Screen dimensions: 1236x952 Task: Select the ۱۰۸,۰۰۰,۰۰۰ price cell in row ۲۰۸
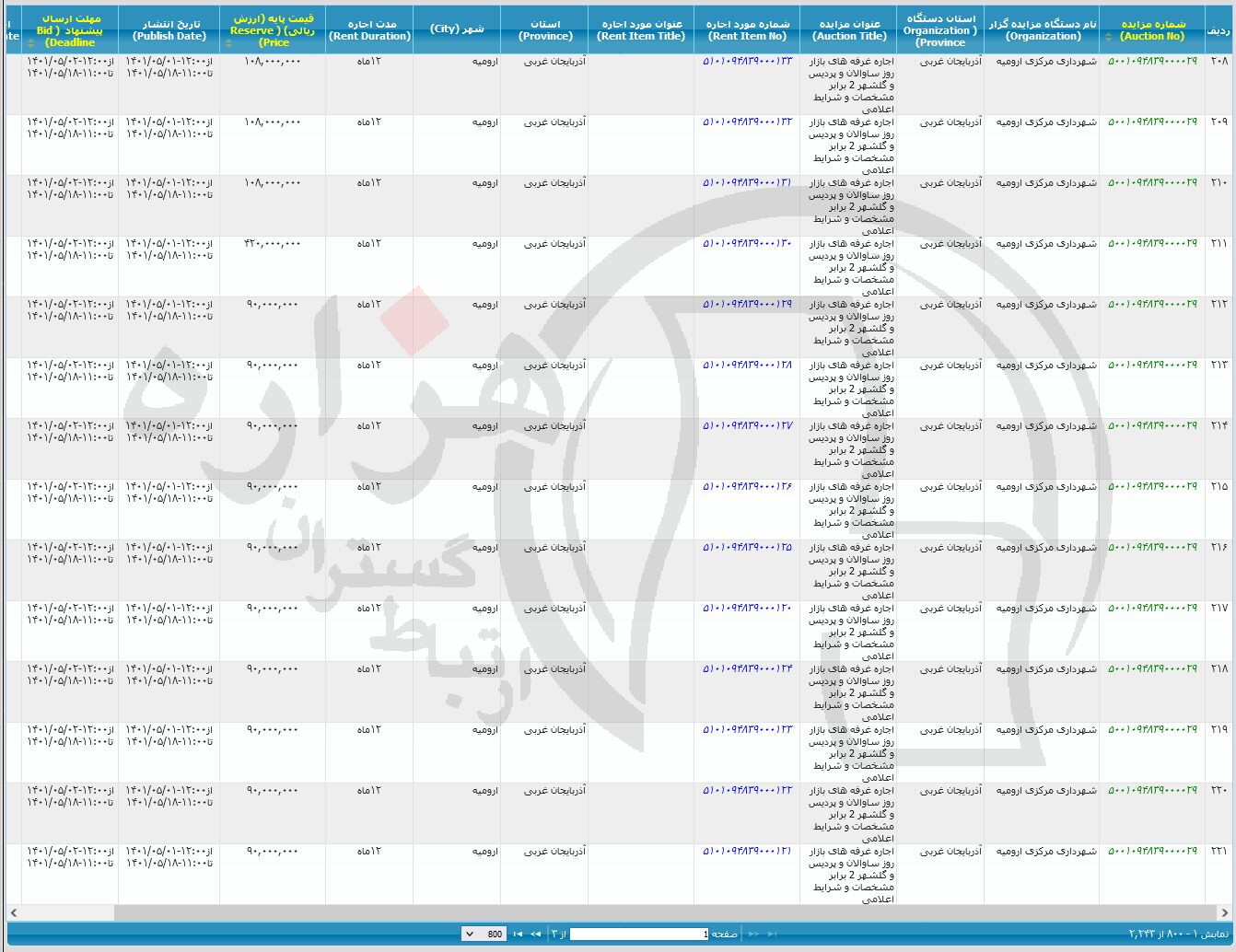click(273, 84)
